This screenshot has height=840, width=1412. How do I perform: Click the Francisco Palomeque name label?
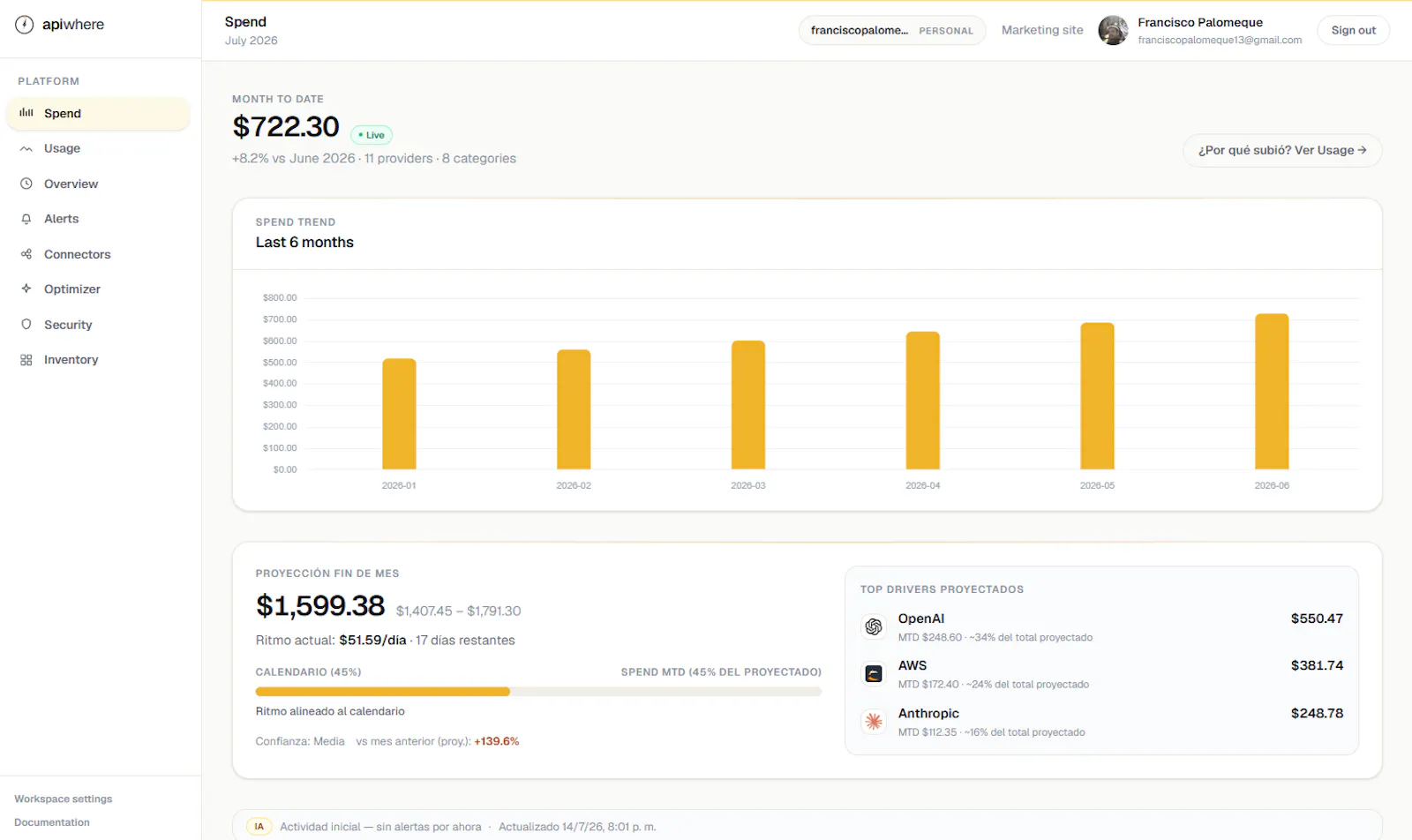[1200, 22]
